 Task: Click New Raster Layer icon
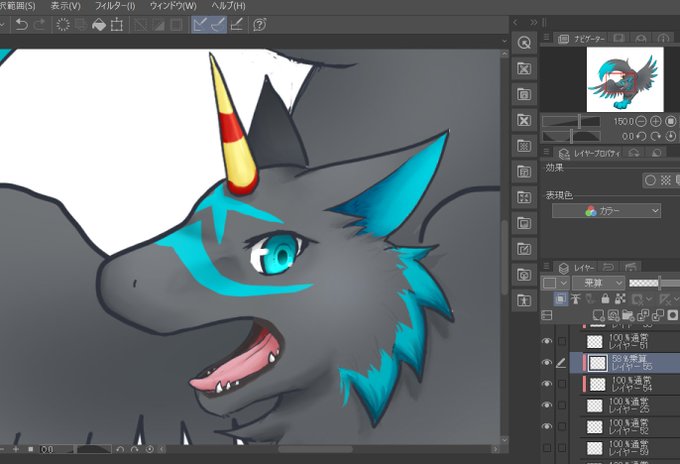[x=598, y=315]
